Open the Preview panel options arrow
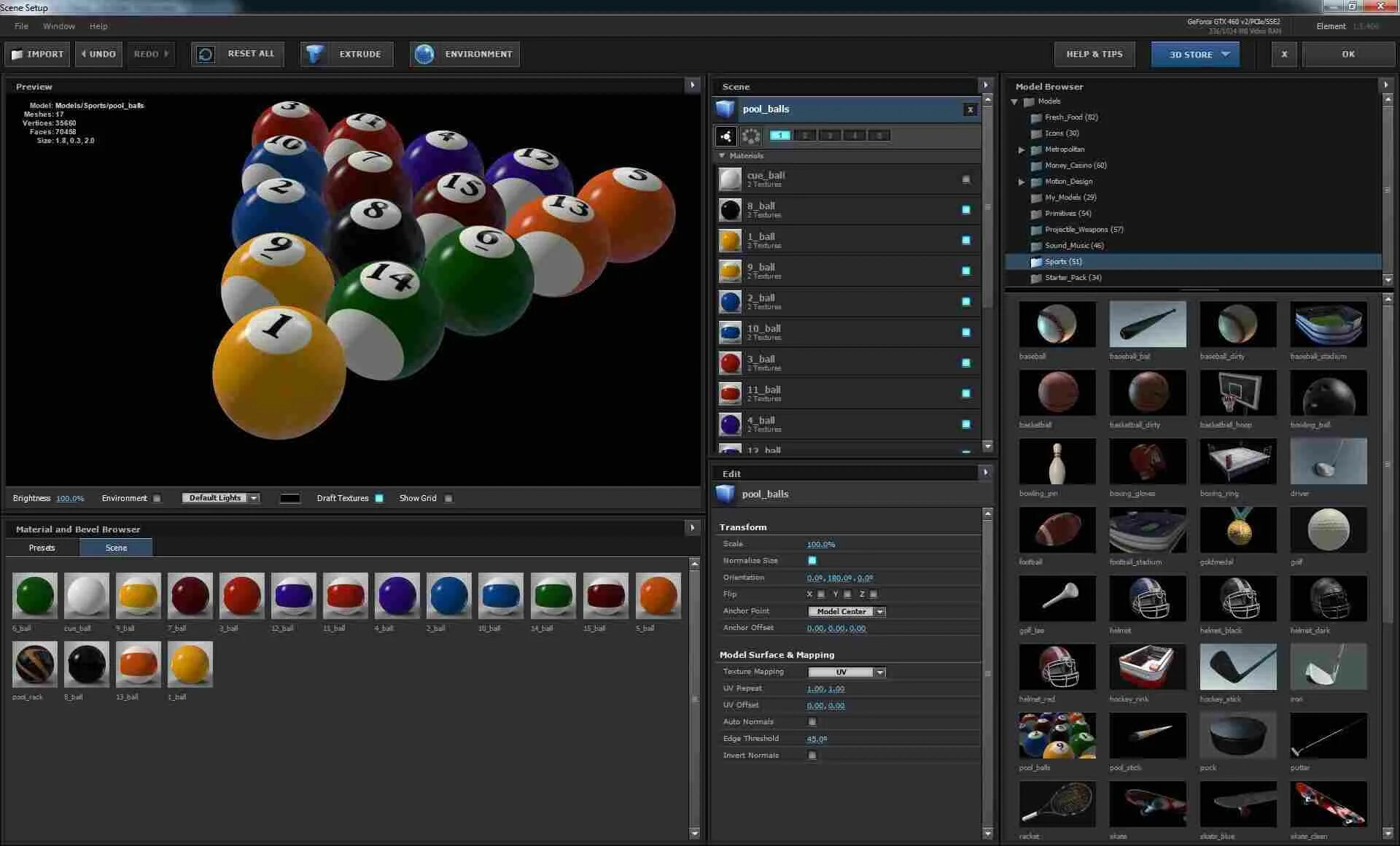 [693, 85]
